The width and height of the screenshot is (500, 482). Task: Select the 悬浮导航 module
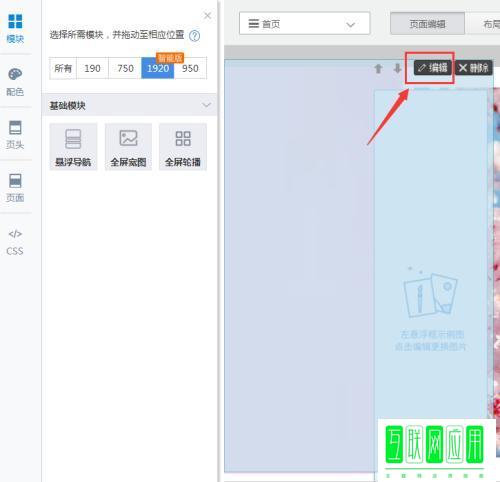73,147
